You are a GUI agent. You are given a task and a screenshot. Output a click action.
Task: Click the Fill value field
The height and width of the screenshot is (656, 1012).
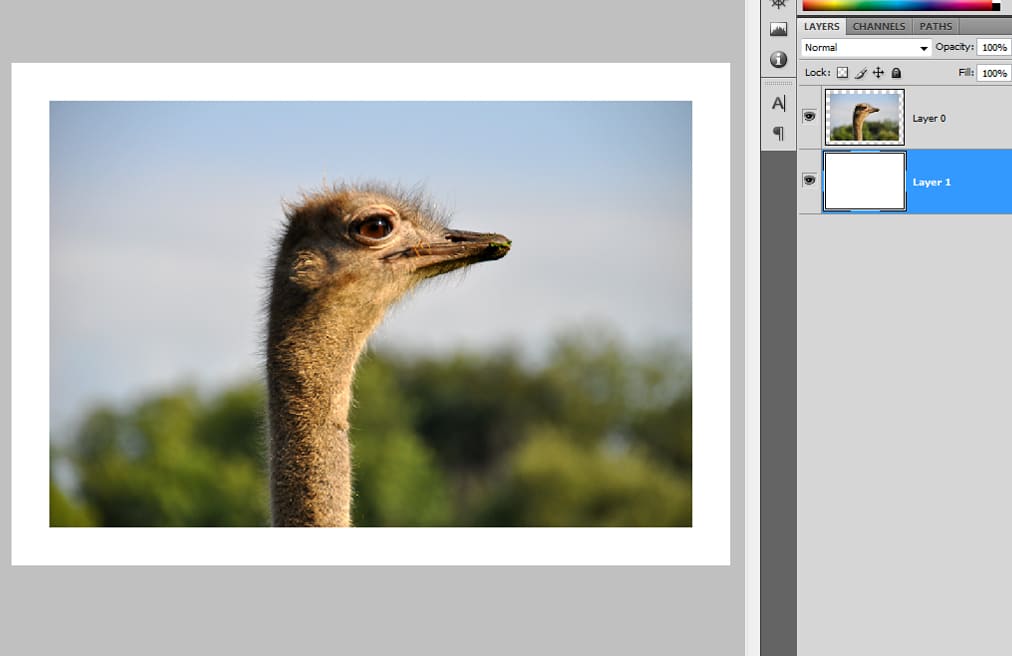click(993, 73)
